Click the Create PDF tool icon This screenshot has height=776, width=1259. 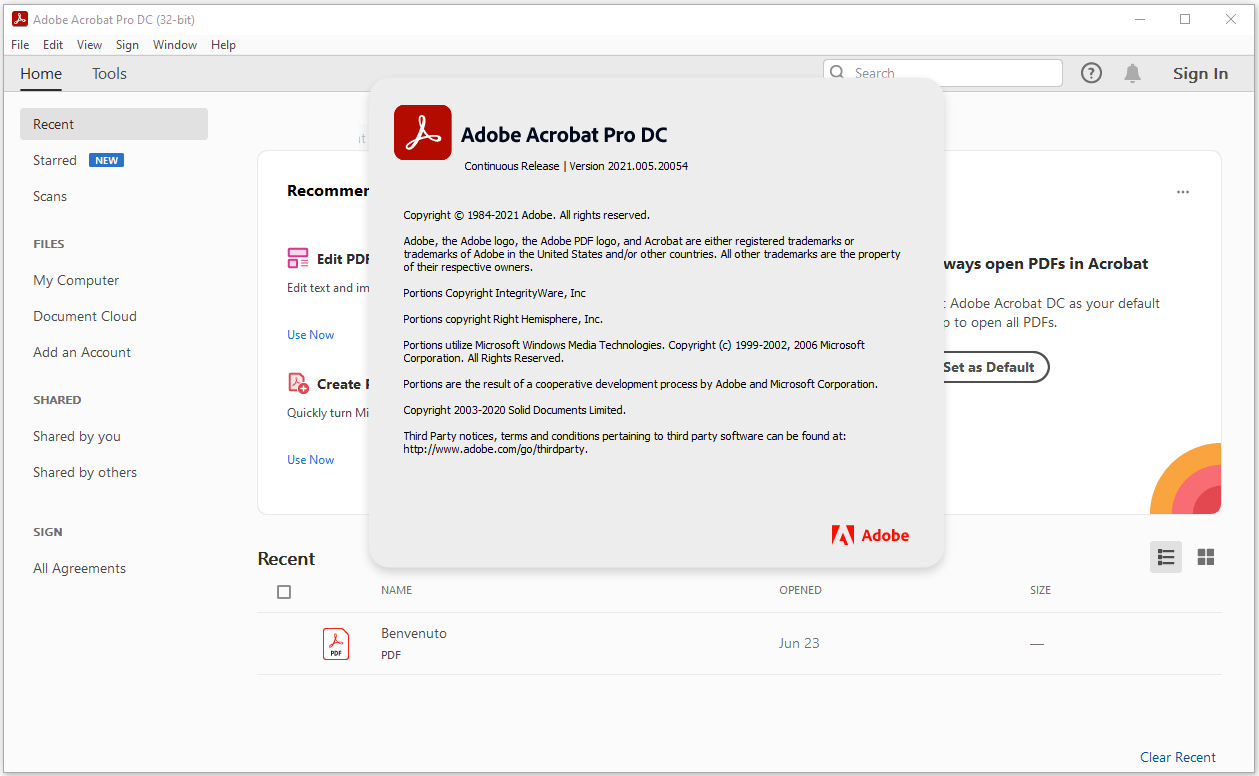(x=298, y=383)
